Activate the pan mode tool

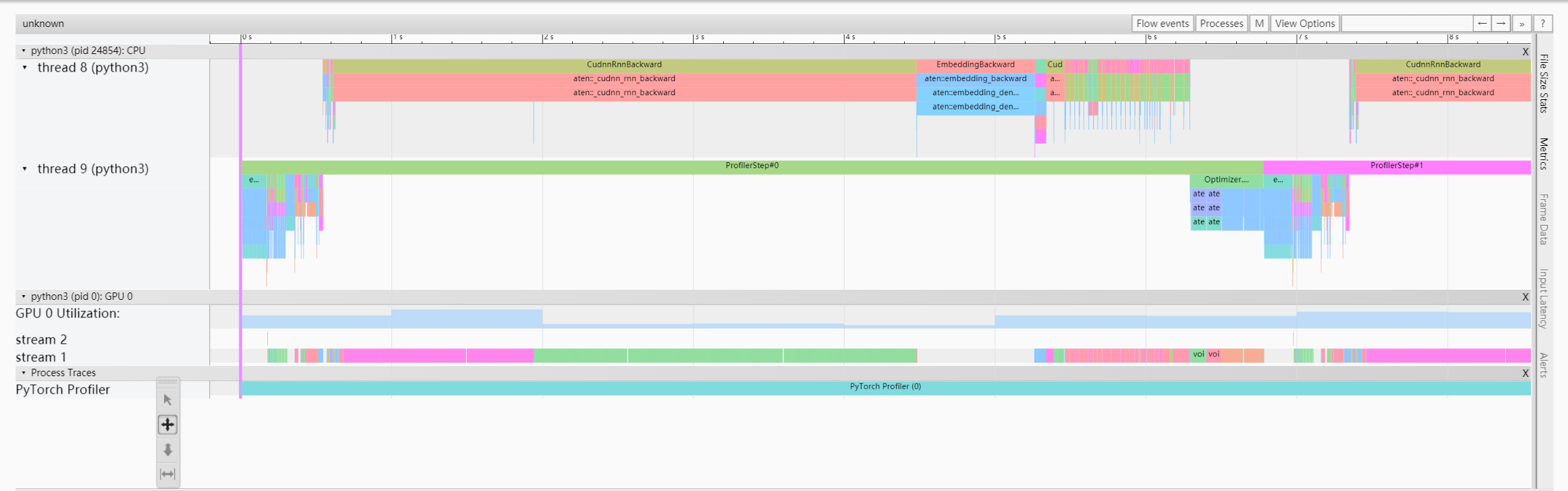coord(167,425)
